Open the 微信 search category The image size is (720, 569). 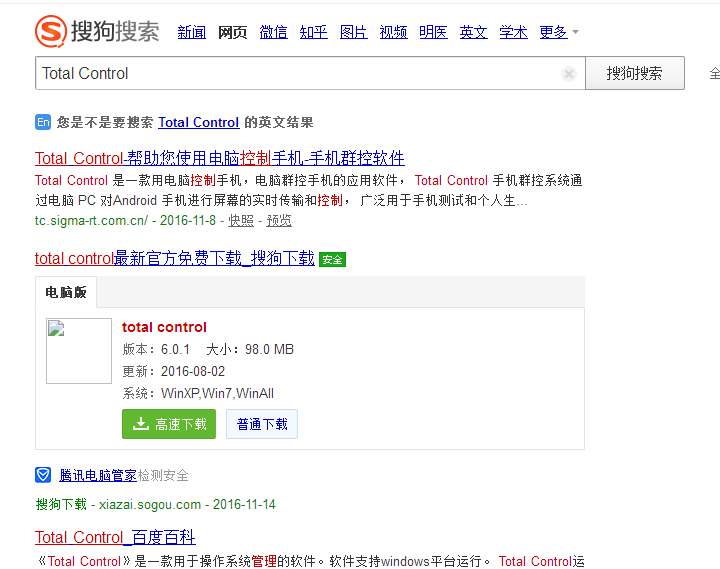273,32
